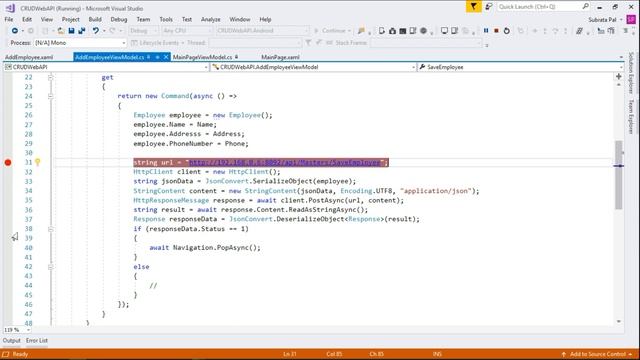Open the File menu
This screenshot has width=640, height=360.
pyautogui.click(x=9, y=19)
